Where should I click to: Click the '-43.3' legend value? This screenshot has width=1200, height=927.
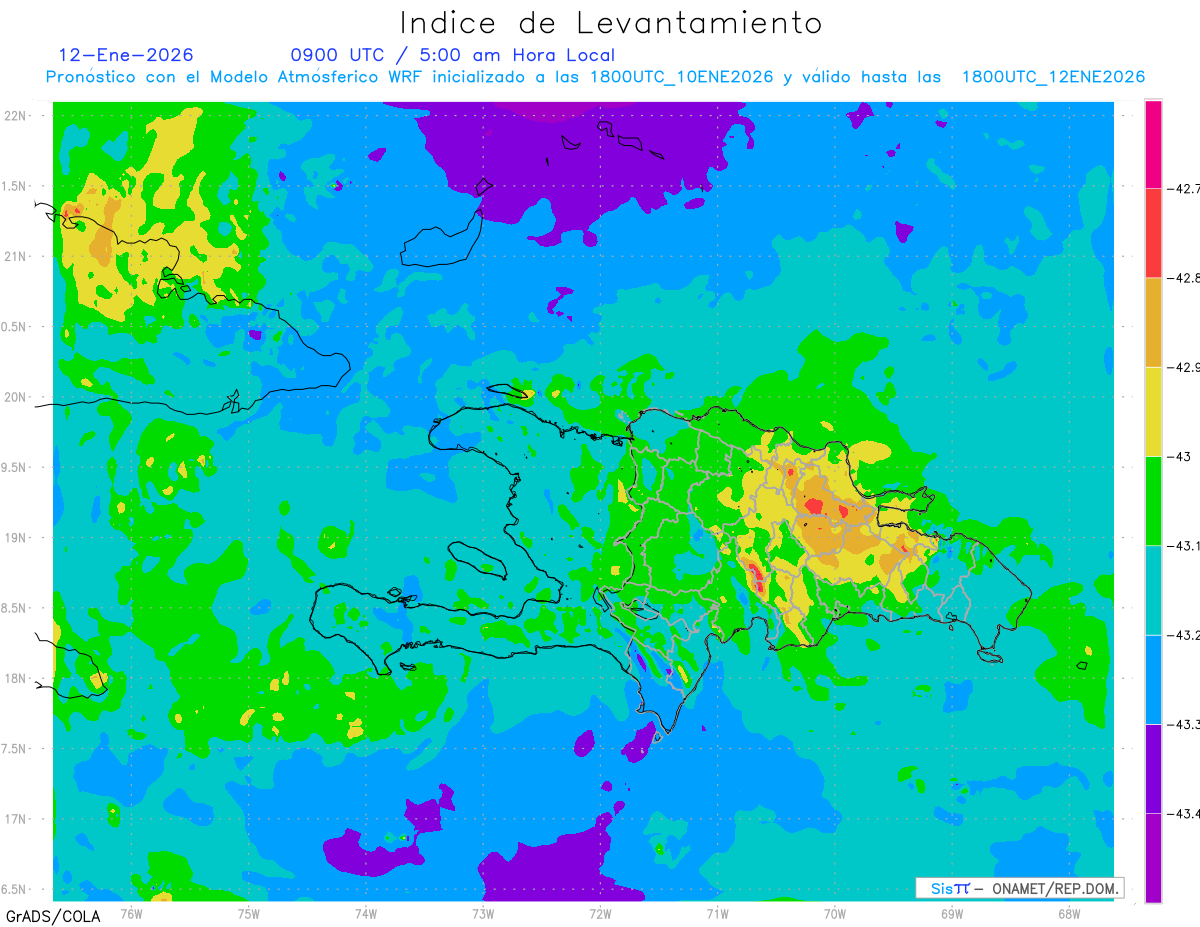pyautogui.click(x=1183, y=724)
